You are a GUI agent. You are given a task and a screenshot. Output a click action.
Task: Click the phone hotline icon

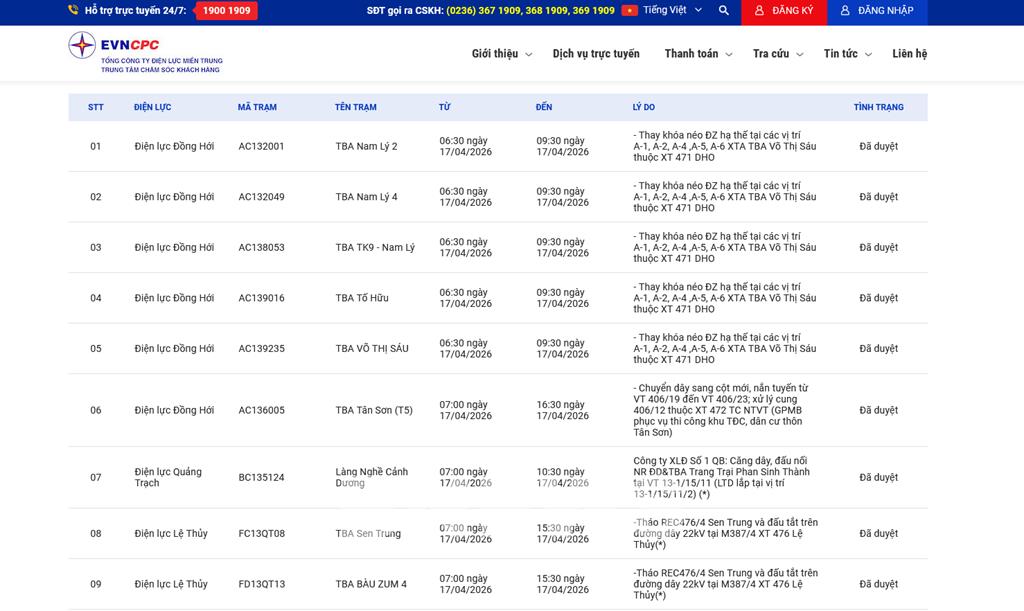[73, 11]
